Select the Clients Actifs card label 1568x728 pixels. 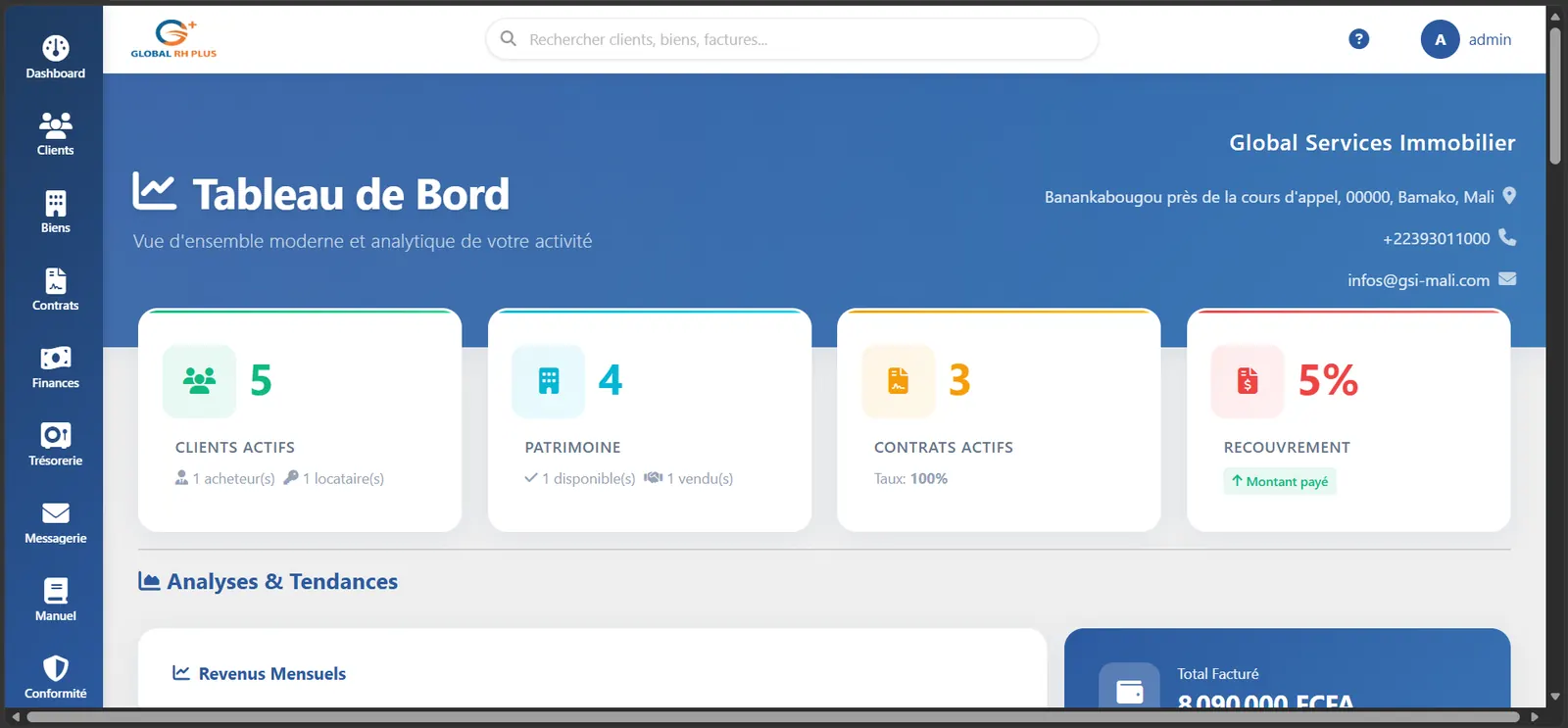[235, 448]
